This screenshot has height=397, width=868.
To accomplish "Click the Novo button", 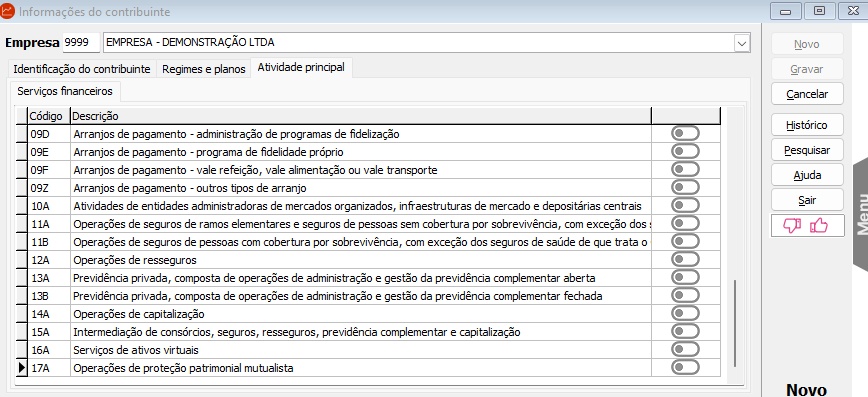I will [x=807, y=44].
